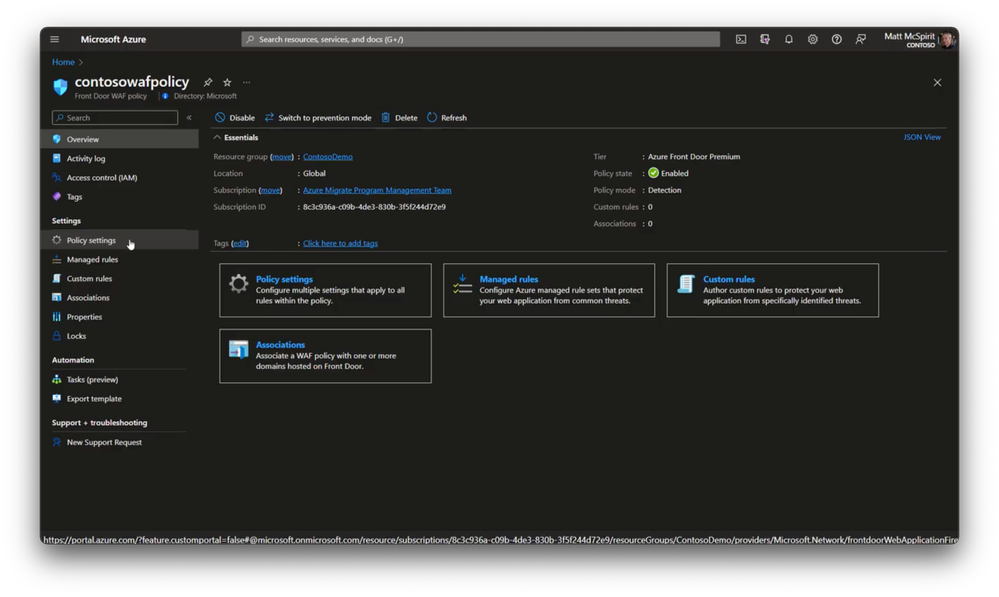Open portal settings gear icon

point(813,40)
